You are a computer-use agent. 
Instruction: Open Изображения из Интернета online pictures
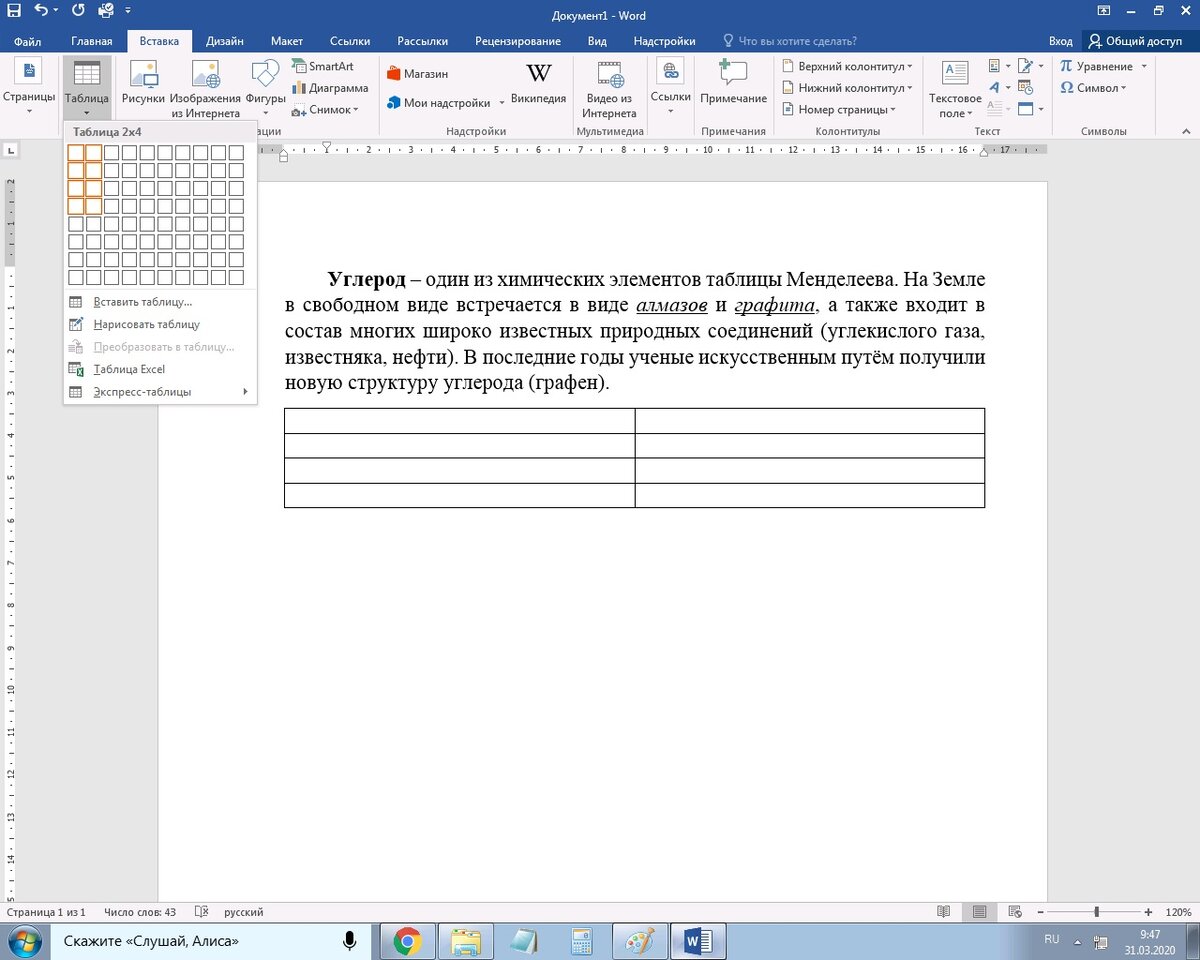(205, 89)
